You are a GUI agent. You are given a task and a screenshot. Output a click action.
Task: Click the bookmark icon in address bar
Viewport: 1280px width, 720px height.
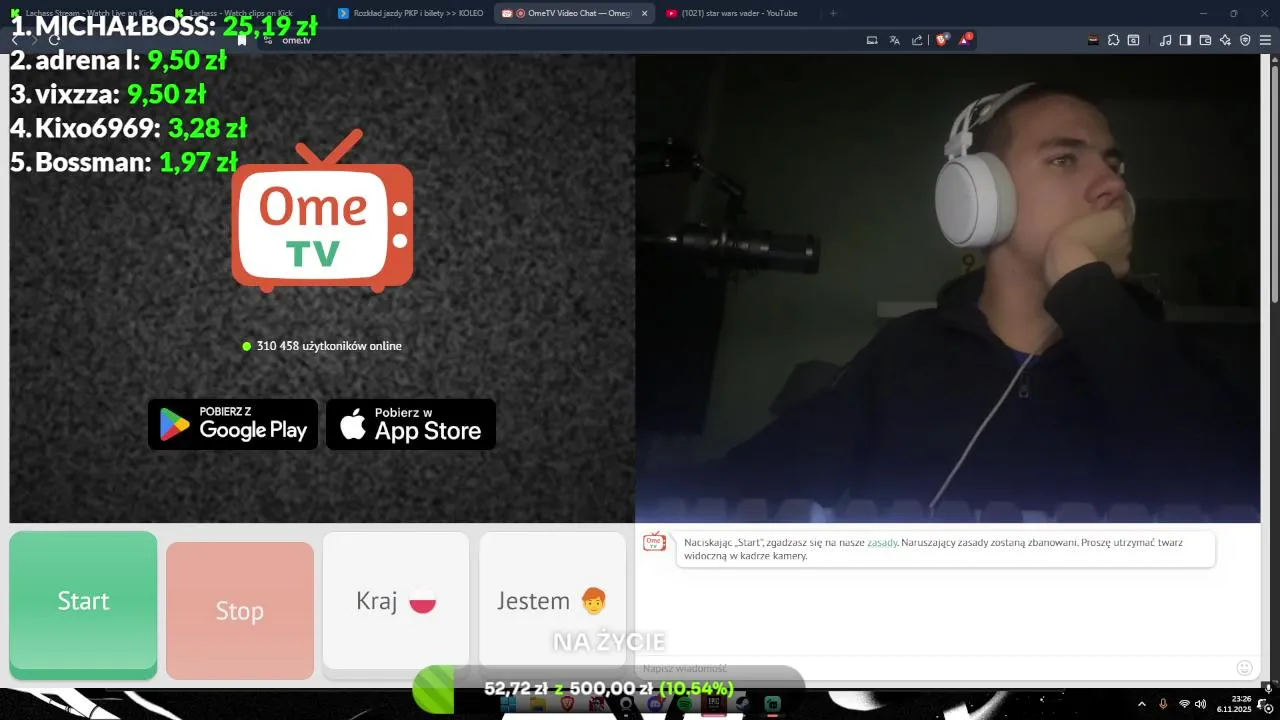click(x=242, y=40)
